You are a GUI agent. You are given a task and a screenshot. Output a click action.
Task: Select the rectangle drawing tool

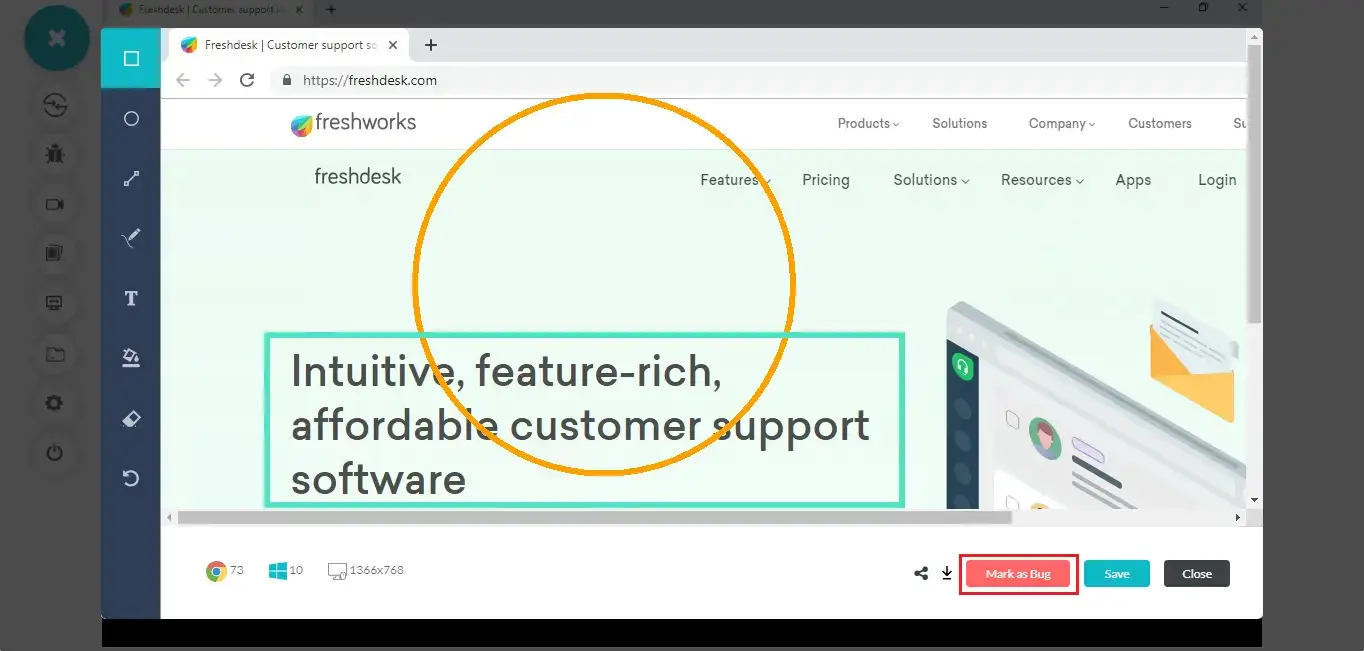[131, 59]
